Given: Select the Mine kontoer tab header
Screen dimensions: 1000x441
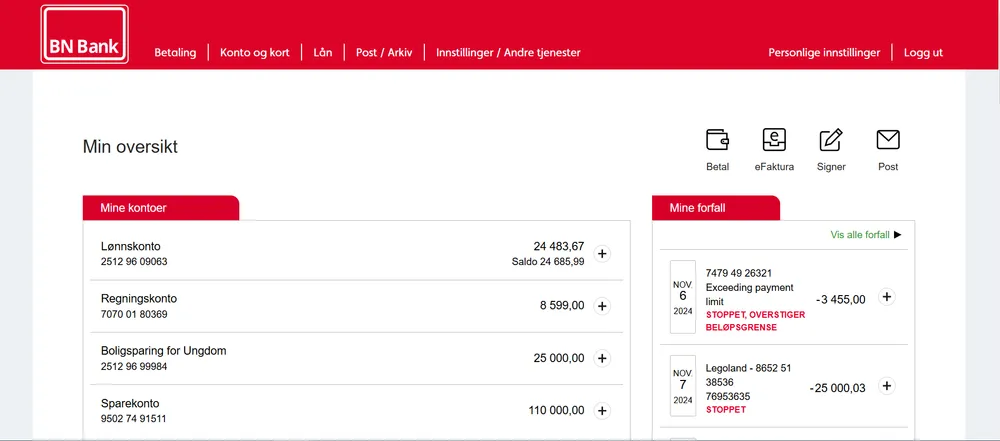Looking at the screenshot, I should pyautogui.click(x=161, y=208).
